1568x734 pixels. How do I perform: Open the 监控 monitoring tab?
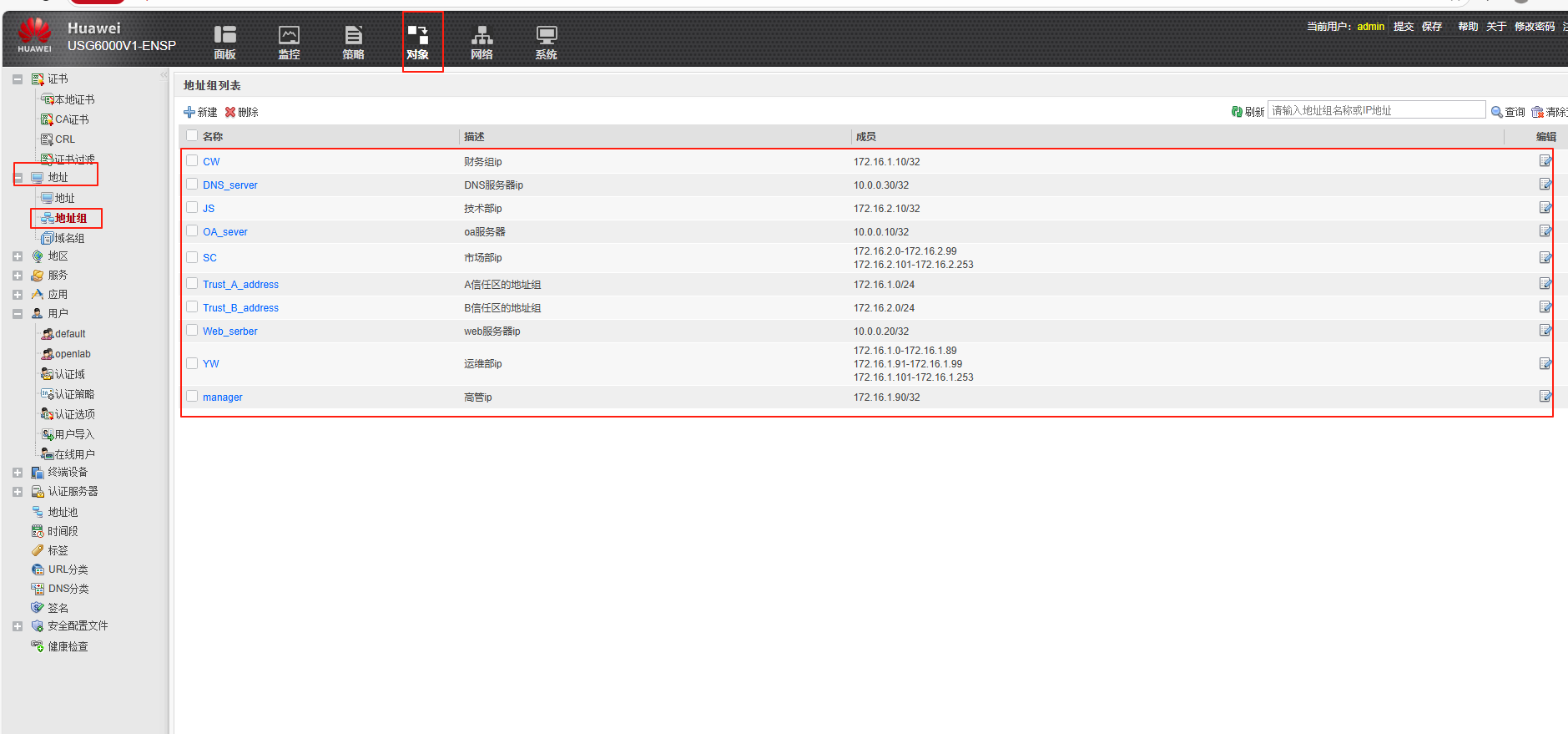[x=289, y=43]
